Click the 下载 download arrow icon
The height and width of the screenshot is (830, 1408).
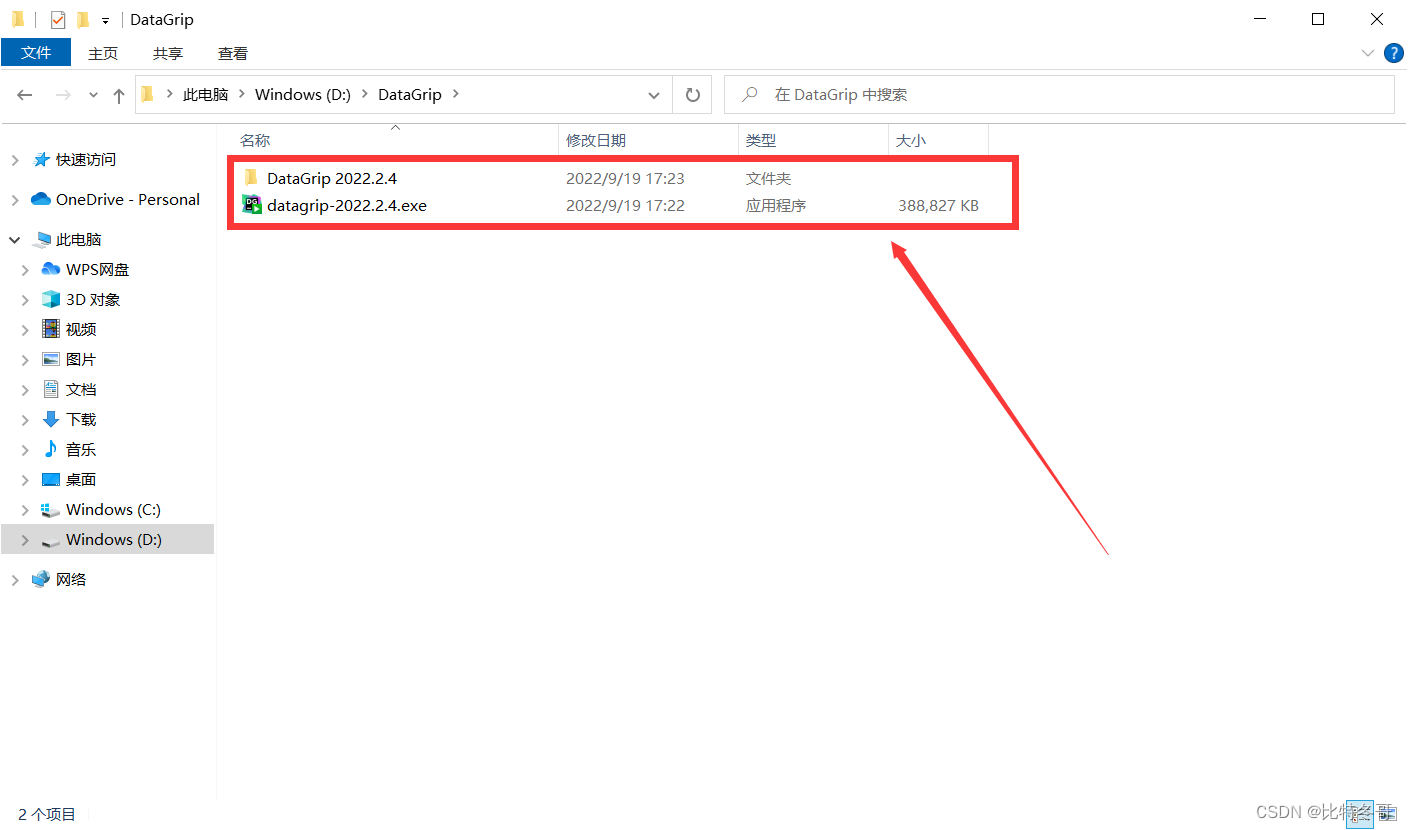pyautogui.click(x=51, y=419)
